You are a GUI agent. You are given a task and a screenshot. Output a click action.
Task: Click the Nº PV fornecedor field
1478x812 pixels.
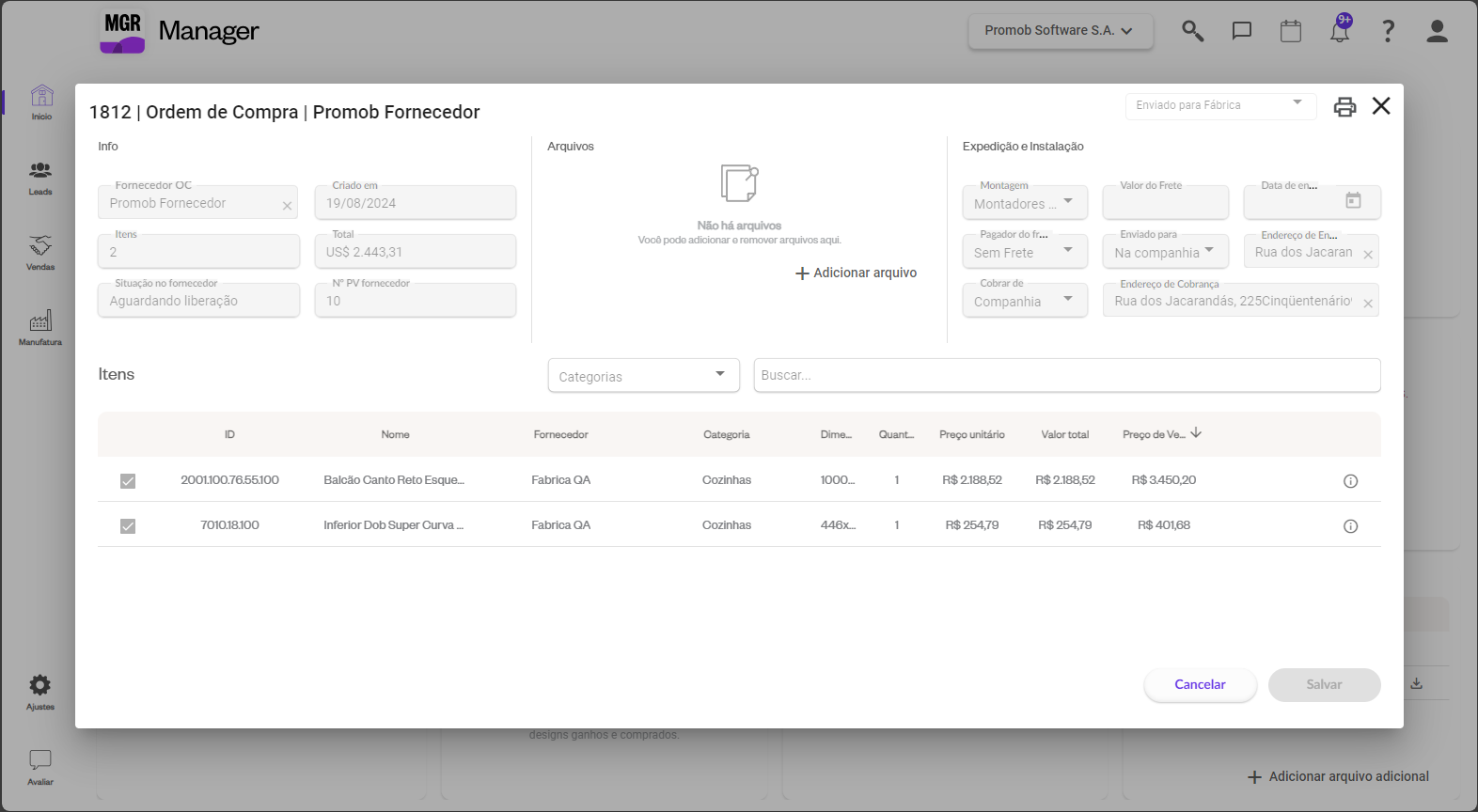[416, 301]
